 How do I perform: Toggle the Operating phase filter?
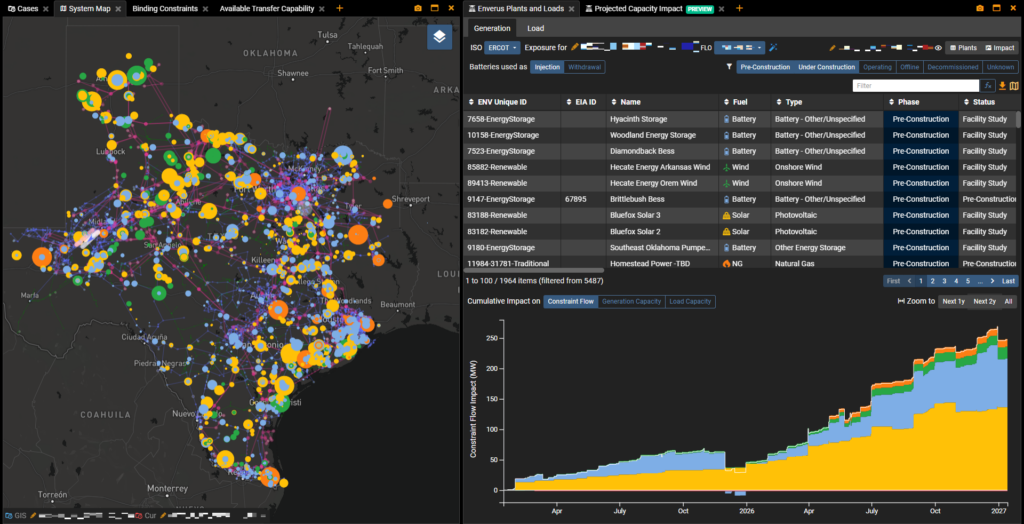[x=877, y=67]
